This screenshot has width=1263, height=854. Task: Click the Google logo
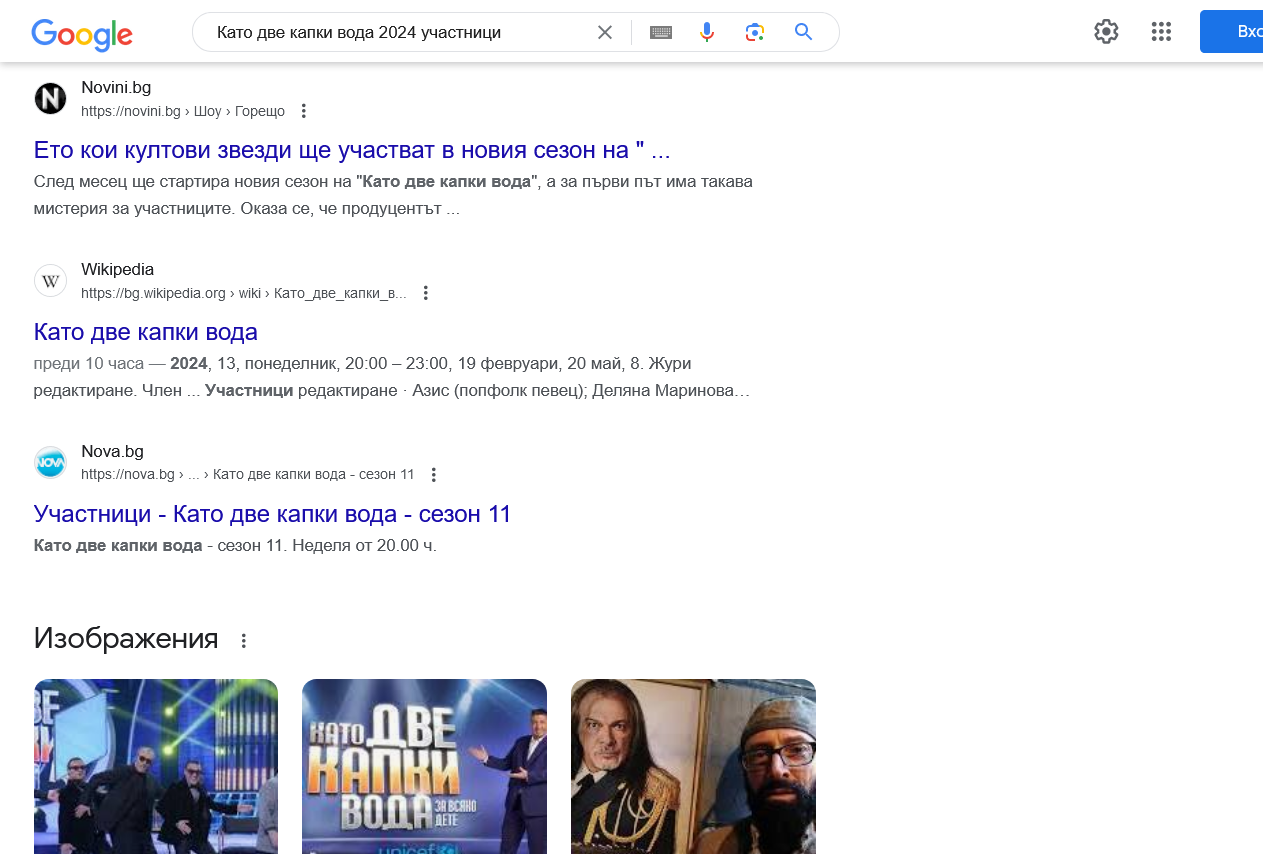pos(82,34)
